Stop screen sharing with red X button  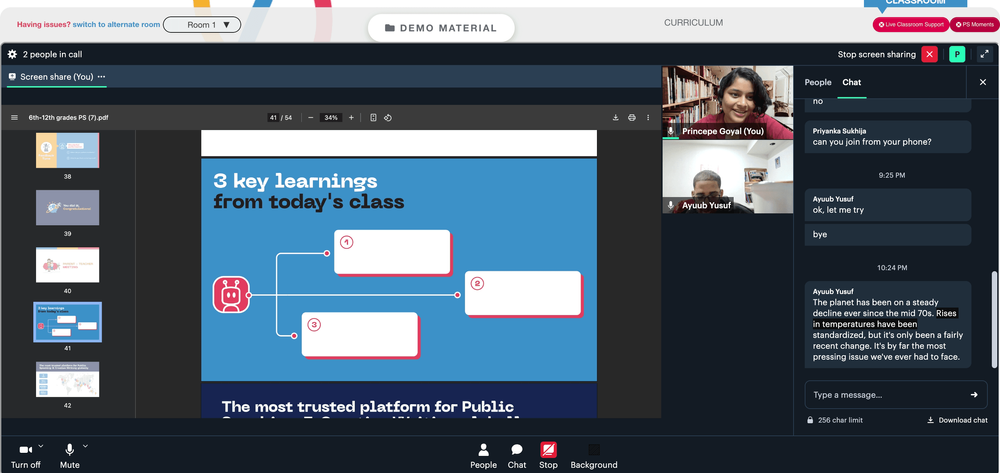coord(929,54)
